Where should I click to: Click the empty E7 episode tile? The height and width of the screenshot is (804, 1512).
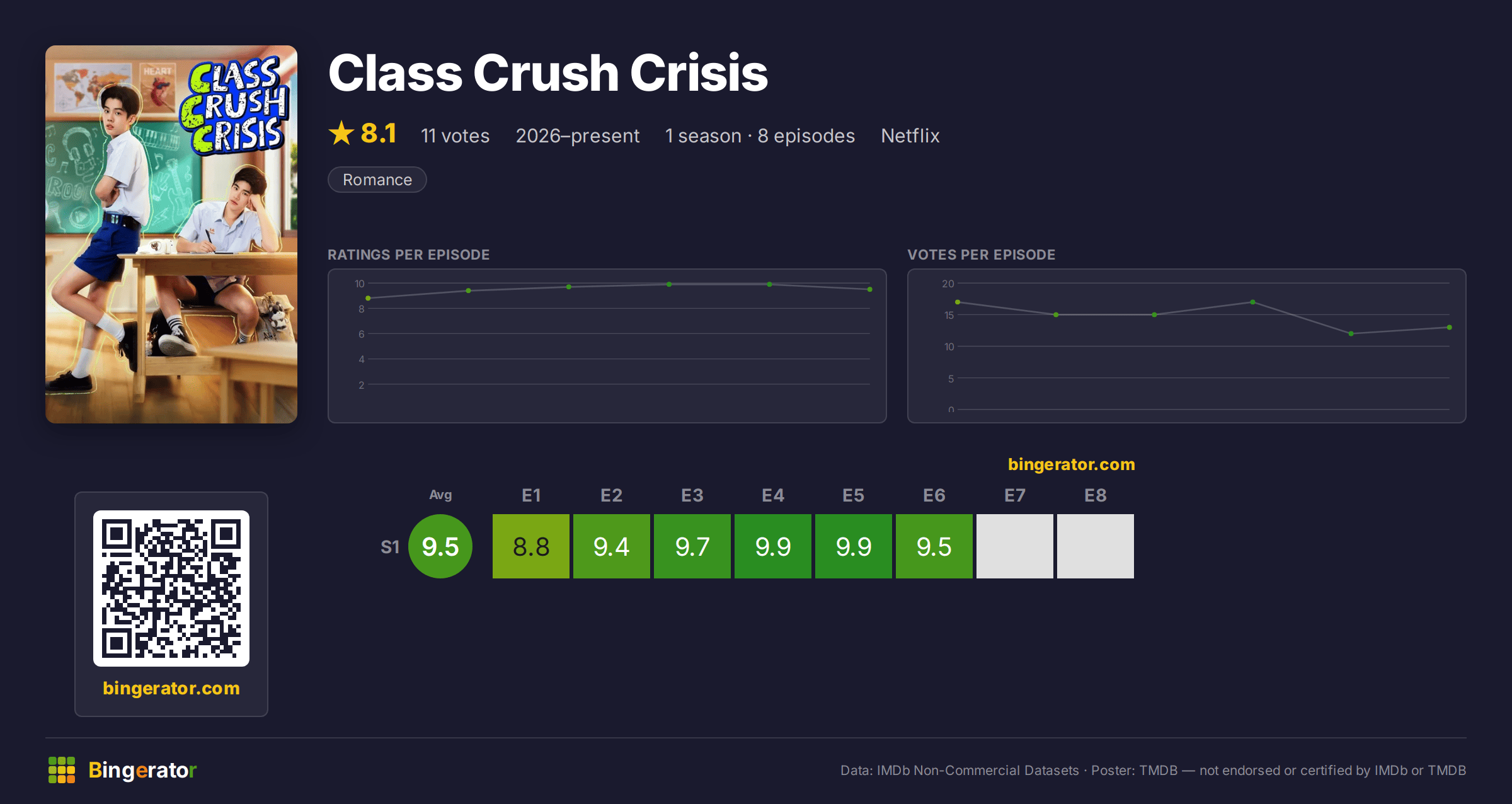(1015, 546)
